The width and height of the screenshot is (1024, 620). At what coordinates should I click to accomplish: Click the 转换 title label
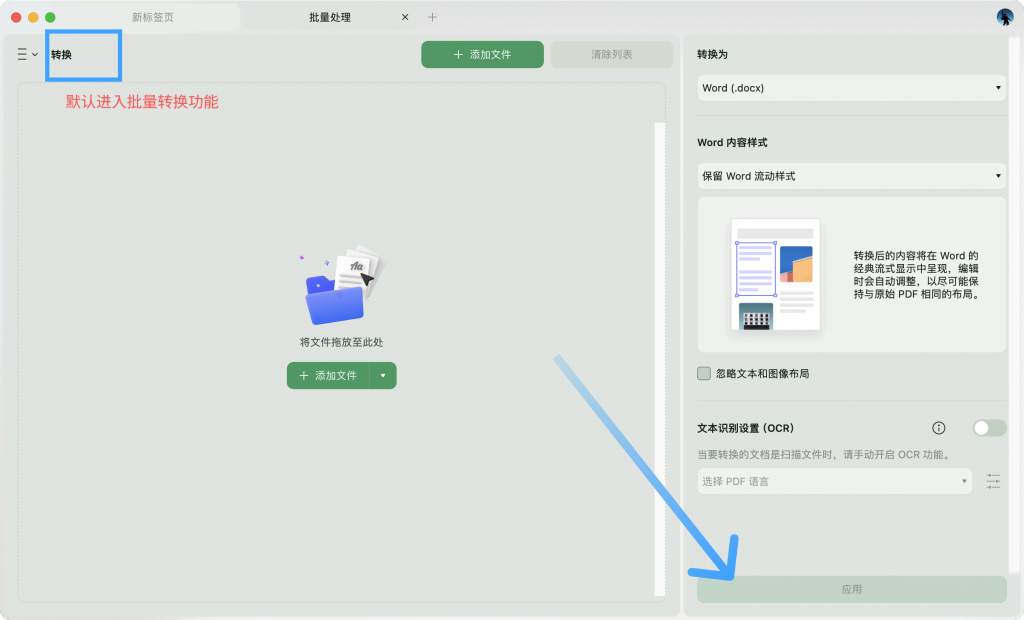point(61,55)
